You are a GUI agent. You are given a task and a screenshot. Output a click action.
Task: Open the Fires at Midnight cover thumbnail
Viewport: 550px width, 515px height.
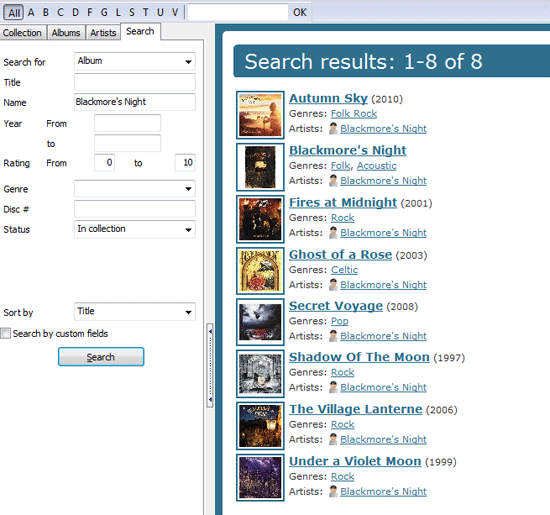click(260, 219)
